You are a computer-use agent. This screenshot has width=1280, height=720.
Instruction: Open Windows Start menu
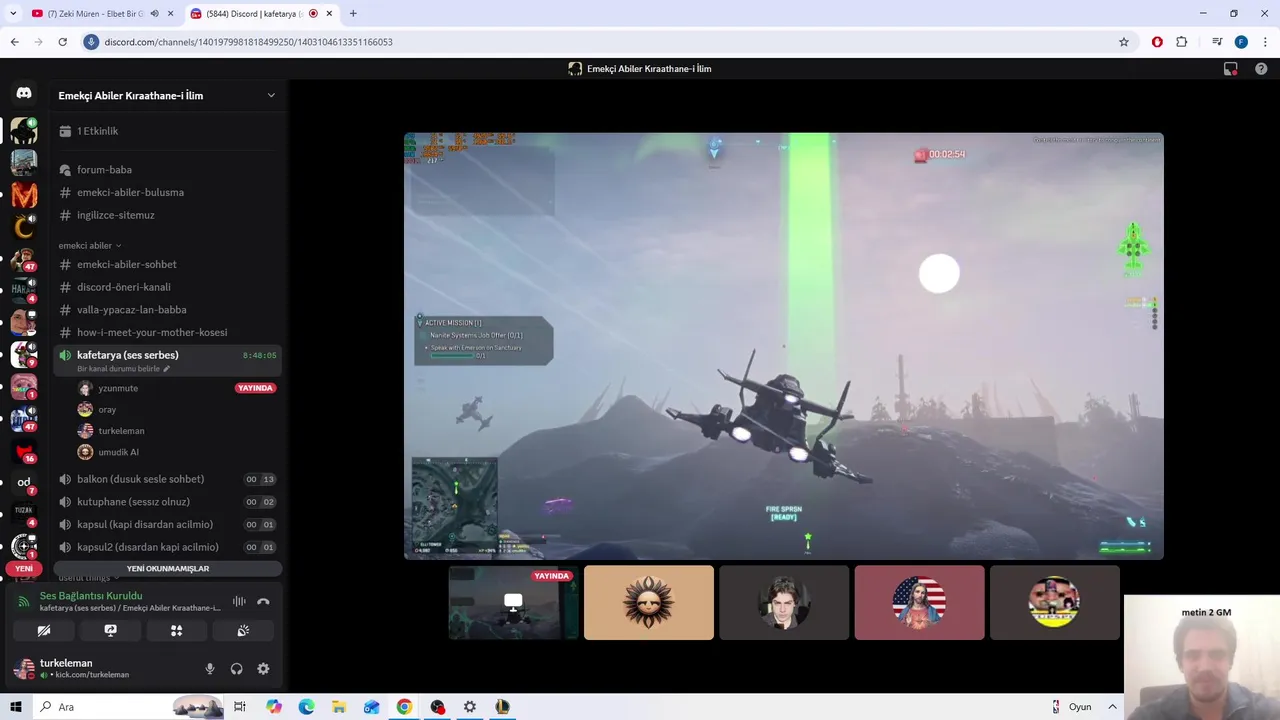pos(16,707)
